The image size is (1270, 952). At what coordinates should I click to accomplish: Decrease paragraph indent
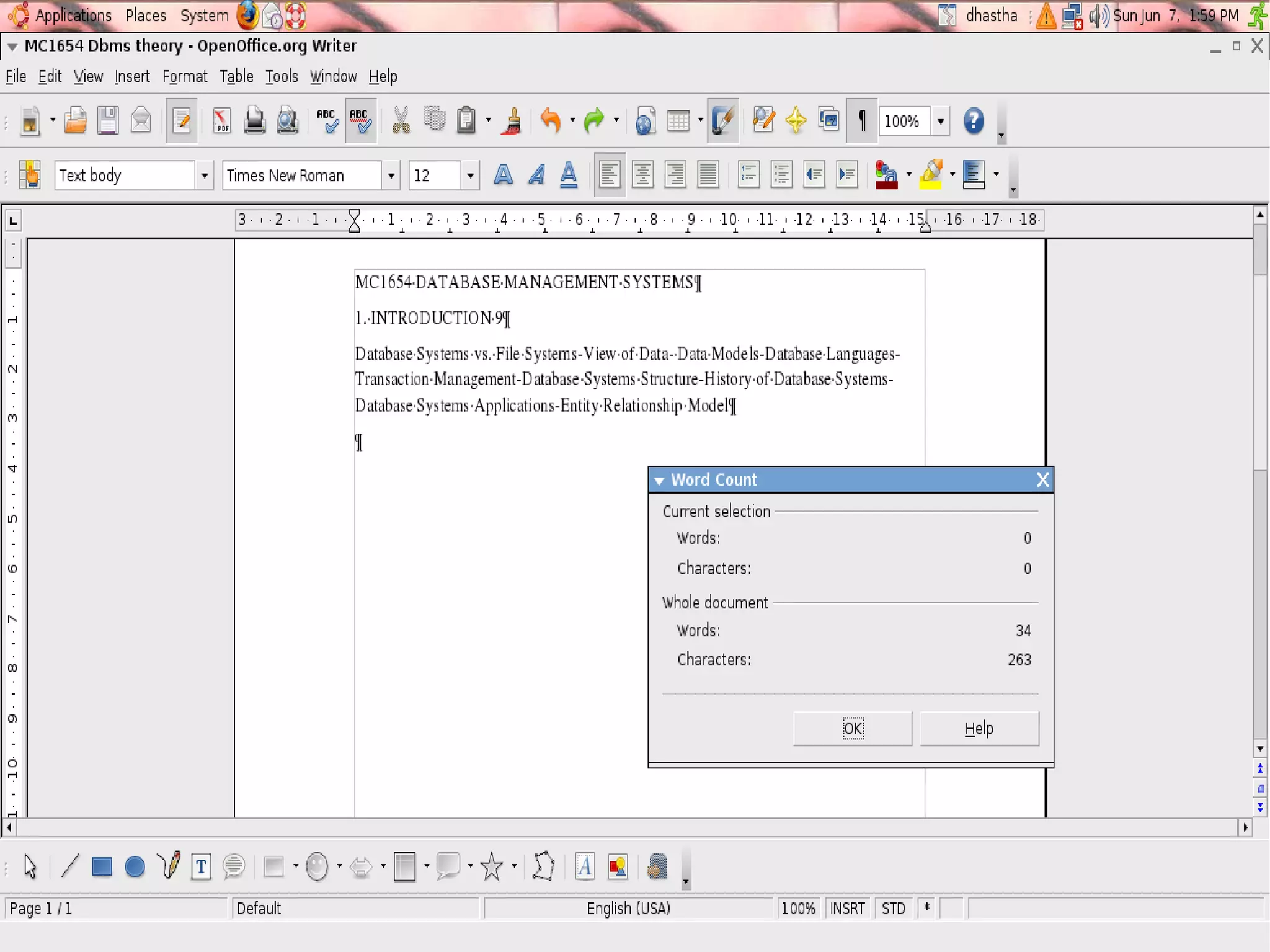tap(814, 175)
